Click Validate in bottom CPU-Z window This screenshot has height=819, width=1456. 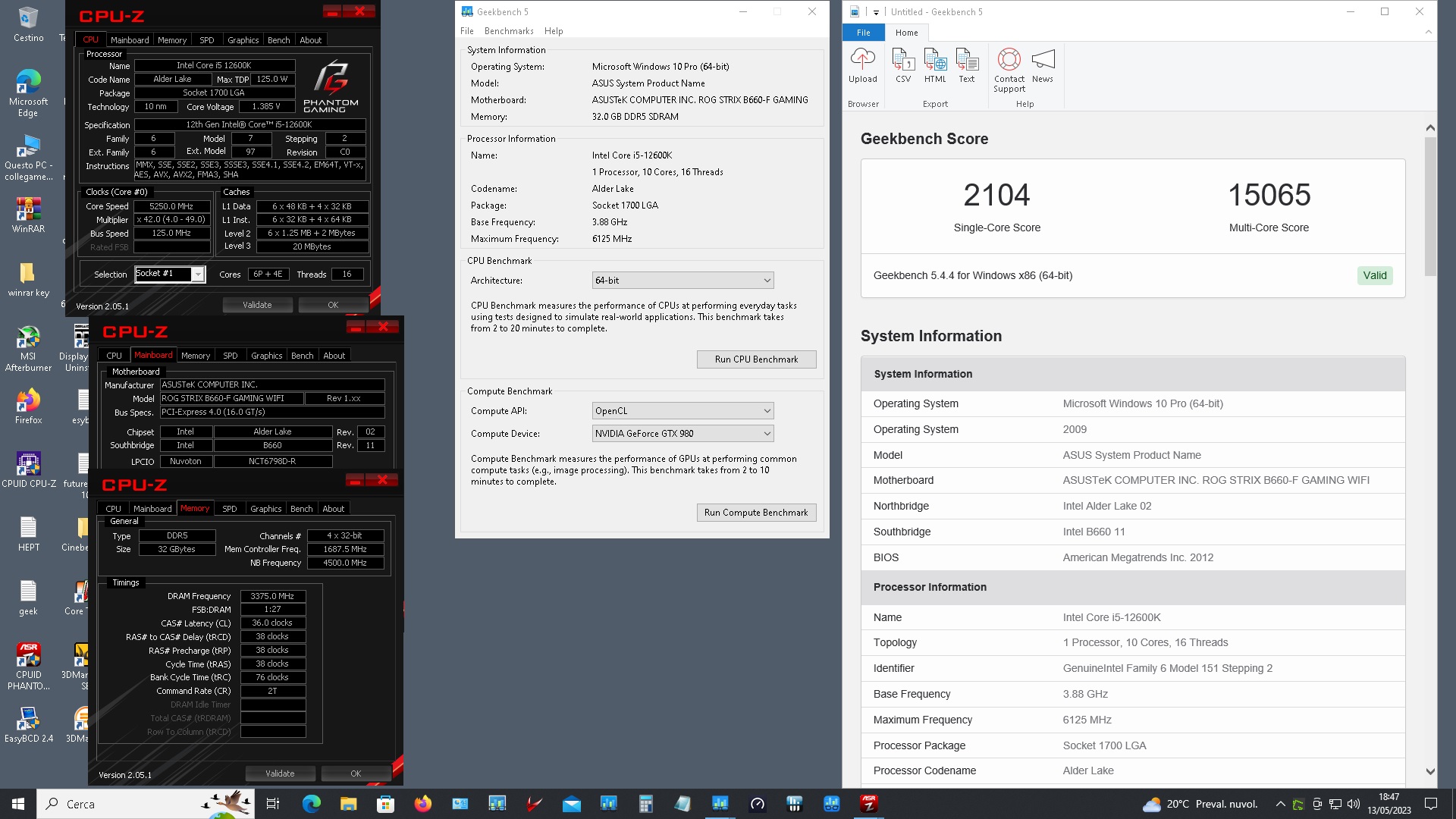coord(280,773)
